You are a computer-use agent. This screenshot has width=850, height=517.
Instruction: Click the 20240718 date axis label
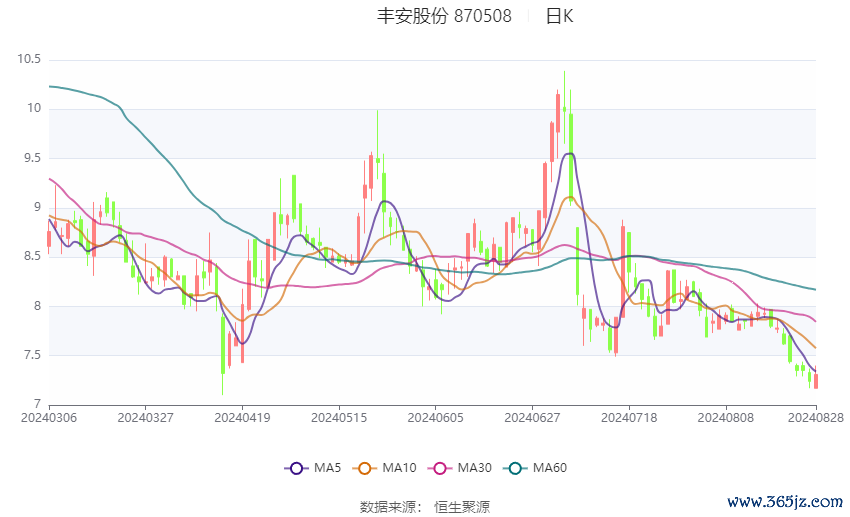[x=629, y=418]
